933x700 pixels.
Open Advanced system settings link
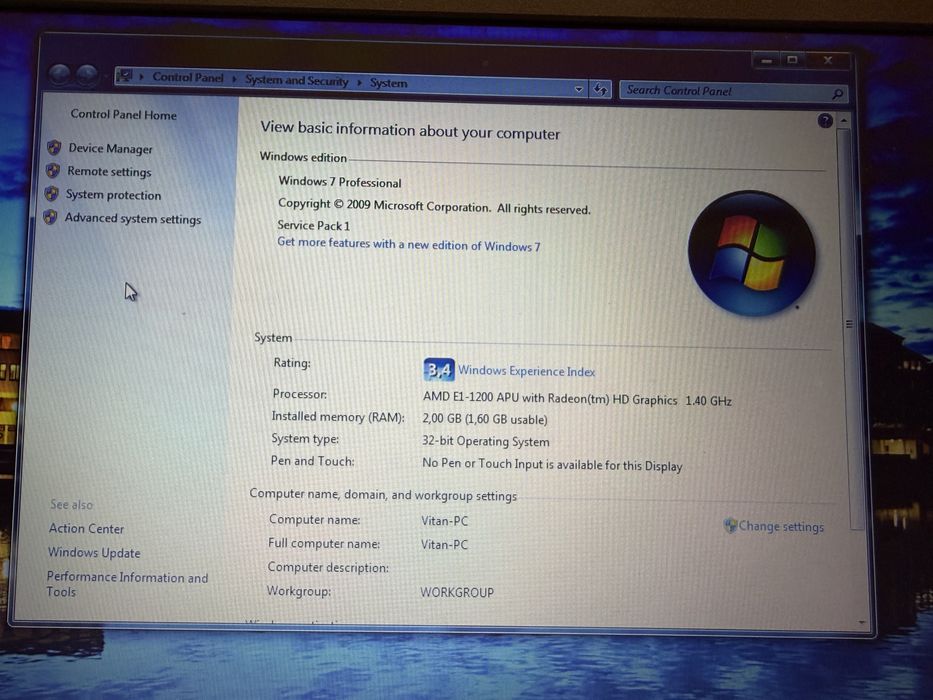pos(133,218)
